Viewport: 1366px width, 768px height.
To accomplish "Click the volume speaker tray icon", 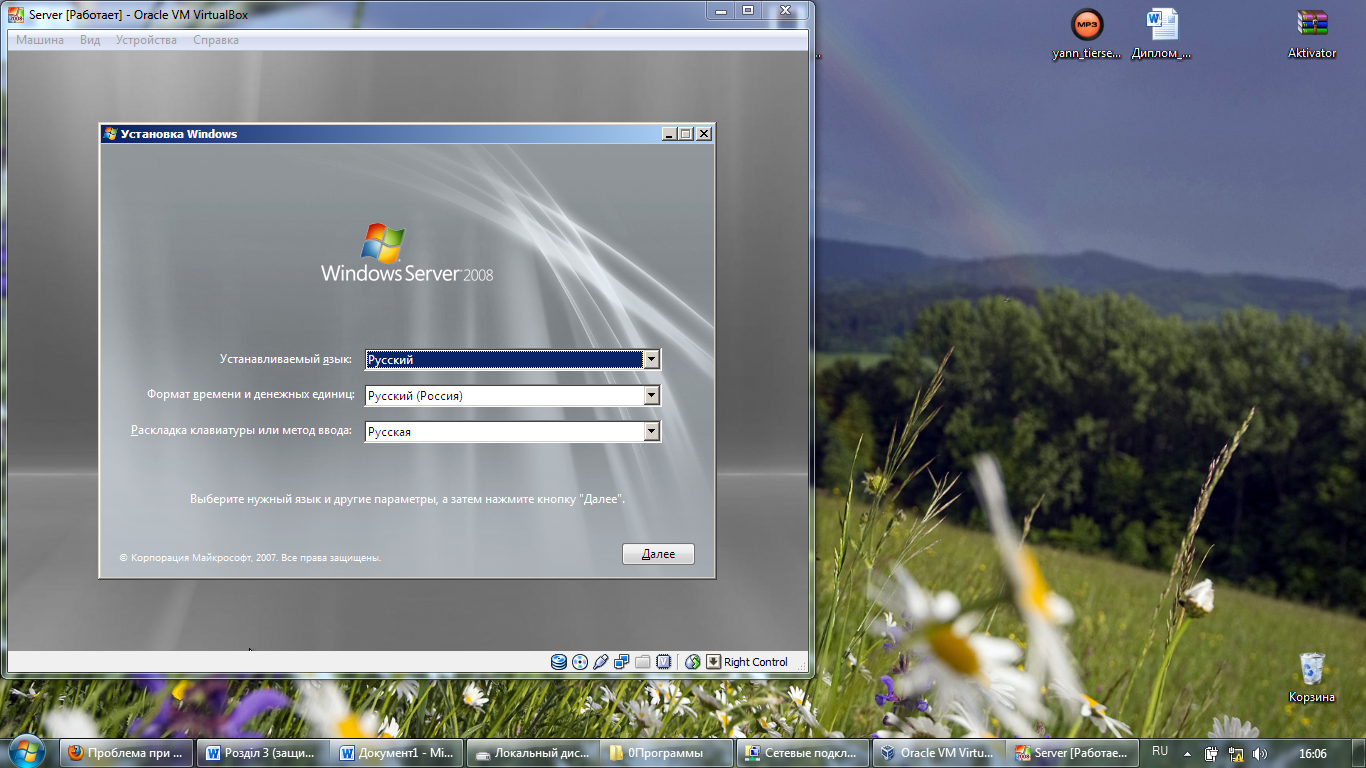I will pos(1259,754).
